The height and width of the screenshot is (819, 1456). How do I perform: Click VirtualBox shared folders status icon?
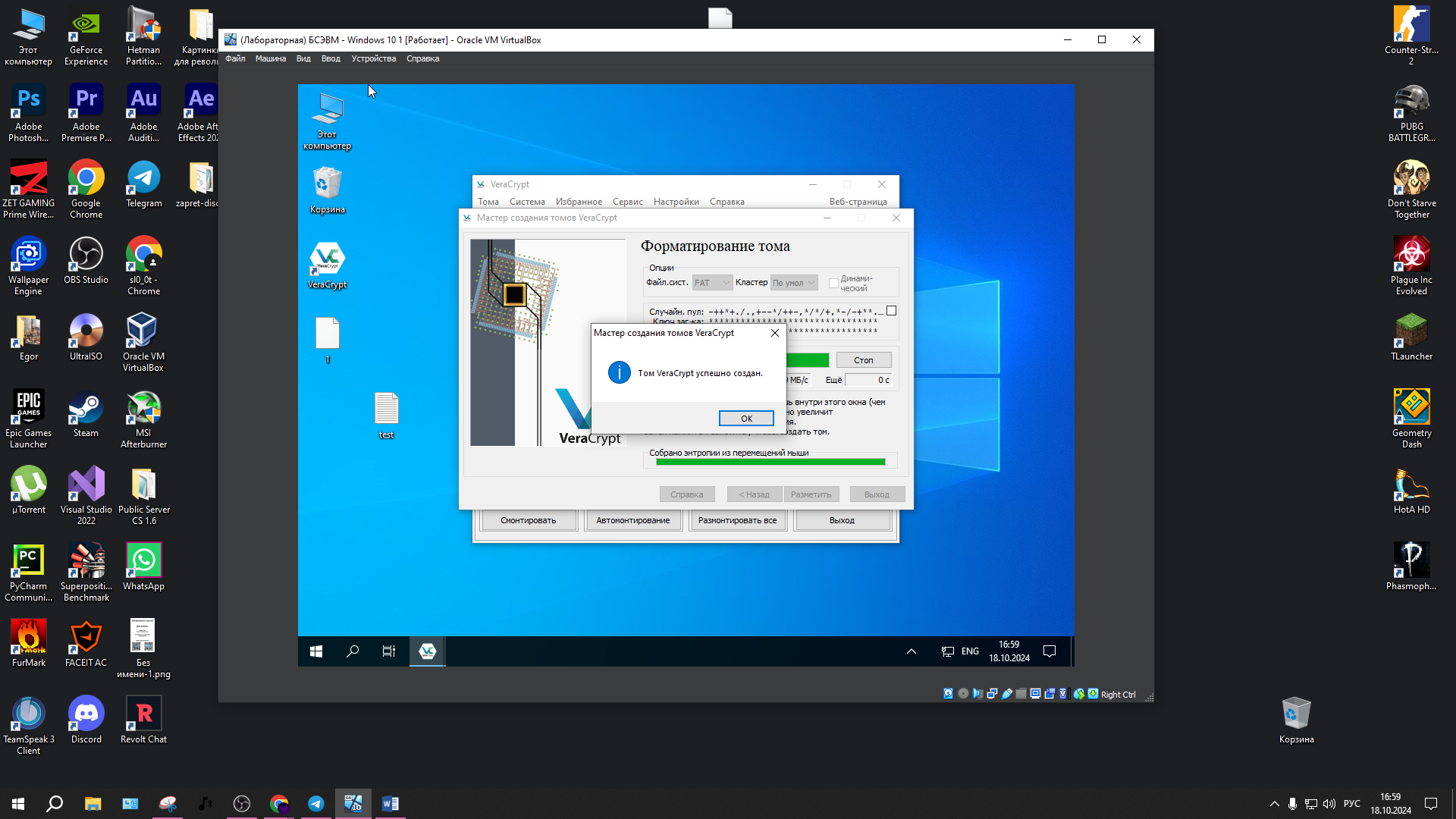pyautogui.click(x=1021, y=694)
